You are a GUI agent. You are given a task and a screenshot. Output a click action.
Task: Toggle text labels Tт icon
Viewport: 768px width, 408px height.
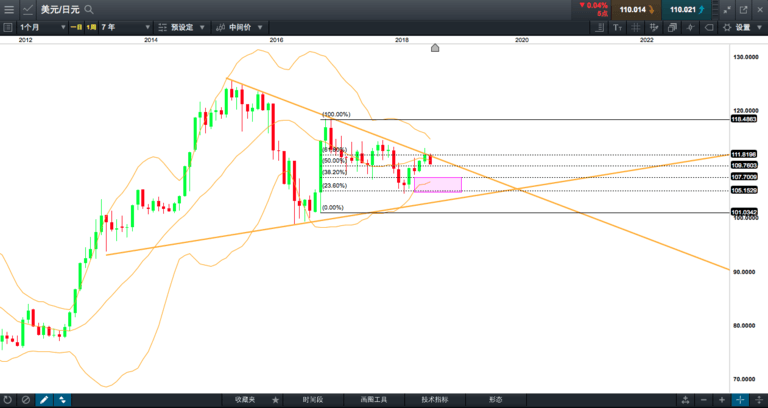(617, 27)
